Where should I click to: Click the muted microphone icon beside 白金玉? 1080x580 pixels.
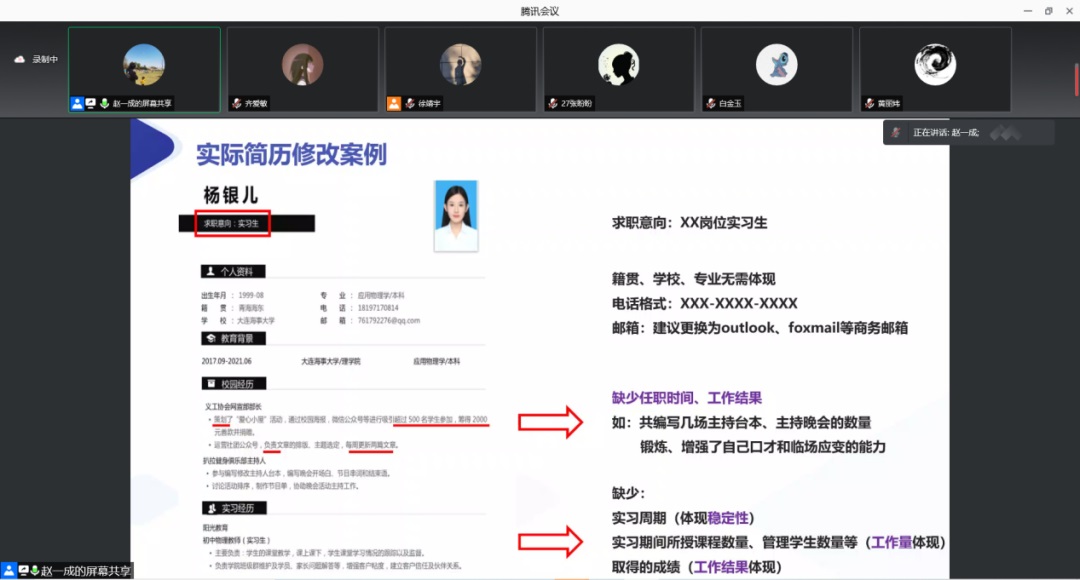pyautogui.click(x=710, y=103)
